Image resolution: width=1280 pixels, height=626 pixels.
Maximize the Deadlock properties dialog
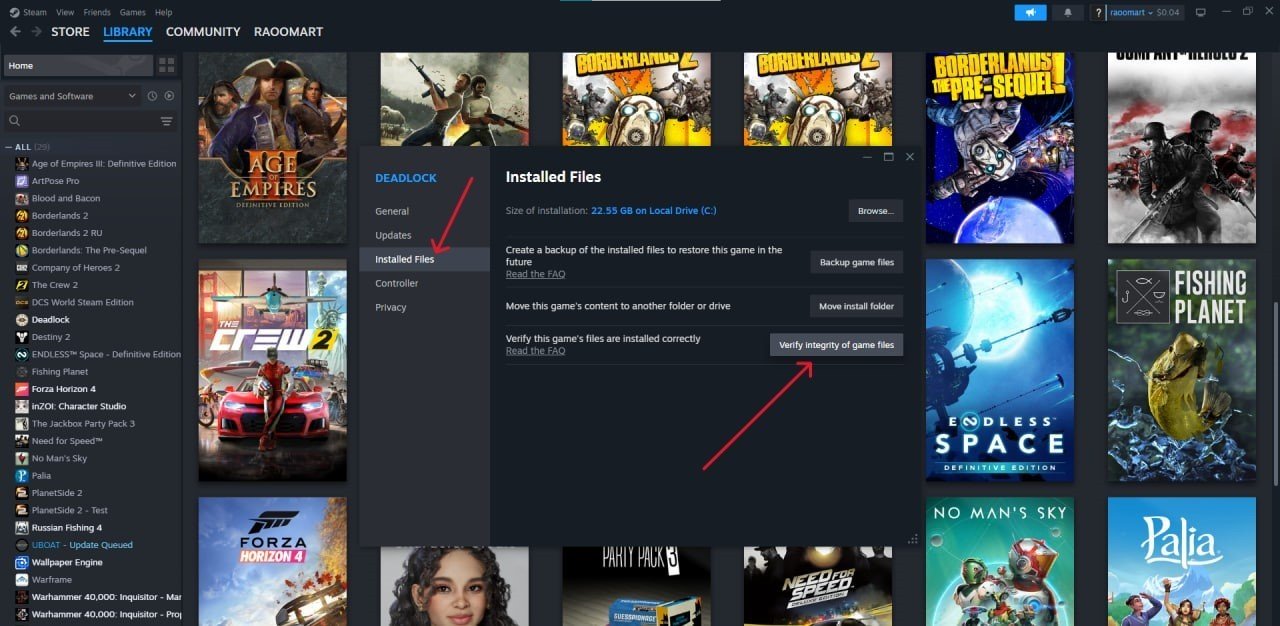click(888, 157)
